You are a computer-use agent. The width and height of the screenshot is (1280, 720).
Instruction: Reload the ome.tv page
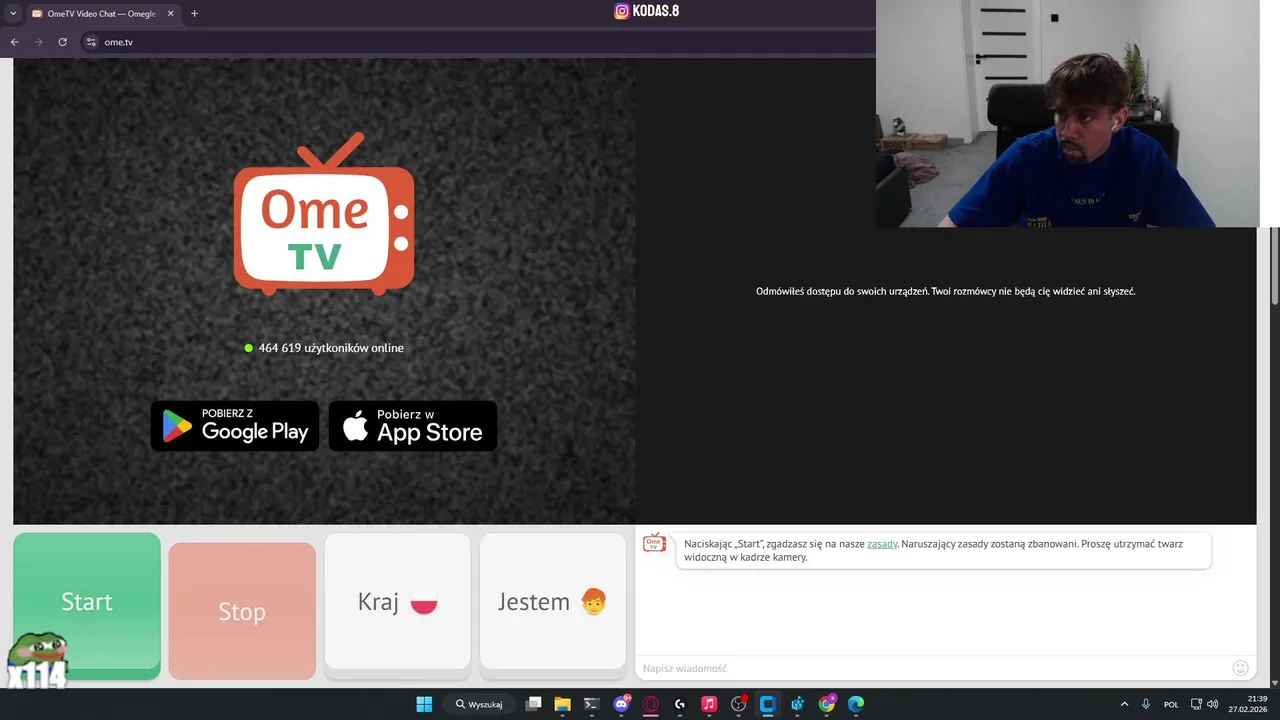click(62, 42)
